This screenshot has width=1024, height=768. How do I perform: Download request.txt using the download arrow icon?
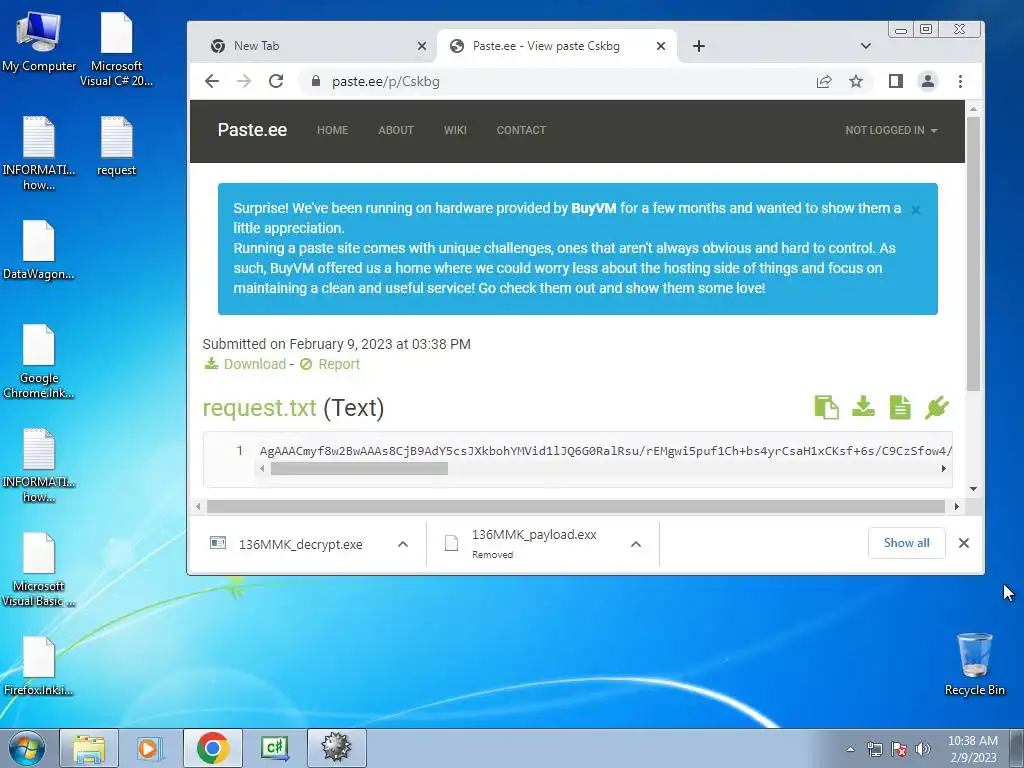(863, 407)
